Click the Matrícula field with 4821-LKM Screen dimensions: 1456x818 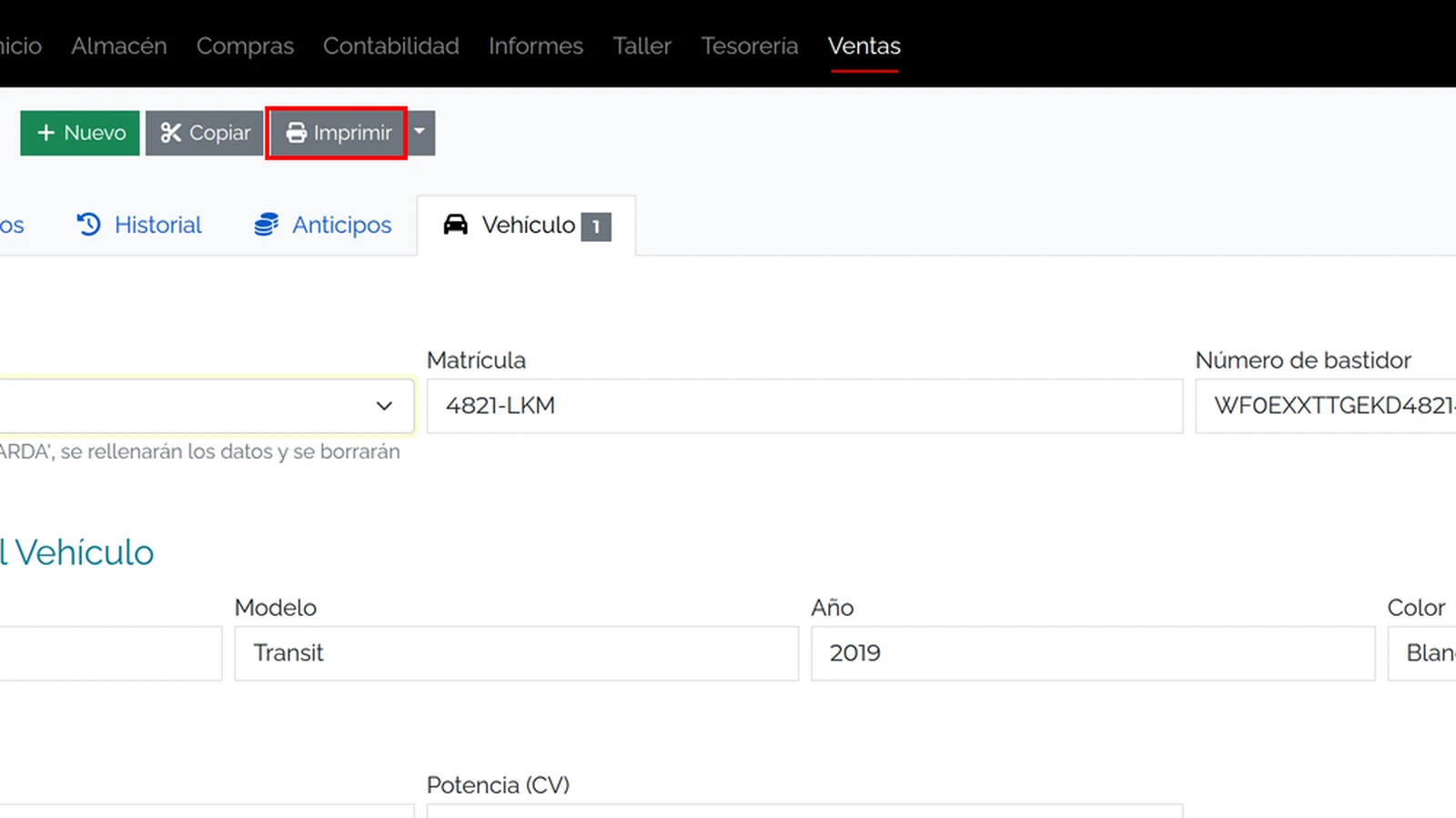click(804, 406)
